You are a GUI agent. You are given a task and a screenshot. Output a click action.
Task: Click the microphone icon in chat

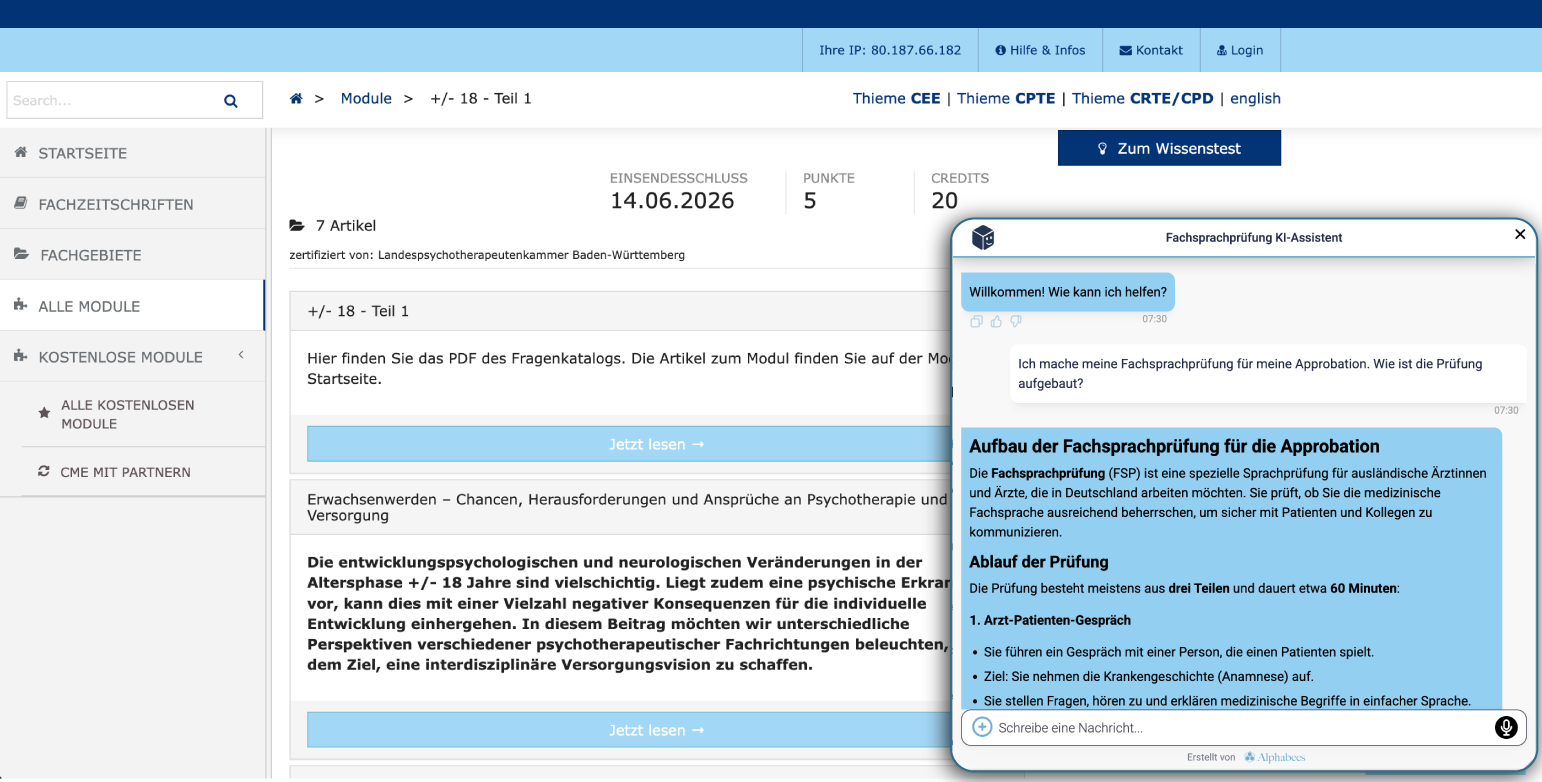1506,727
